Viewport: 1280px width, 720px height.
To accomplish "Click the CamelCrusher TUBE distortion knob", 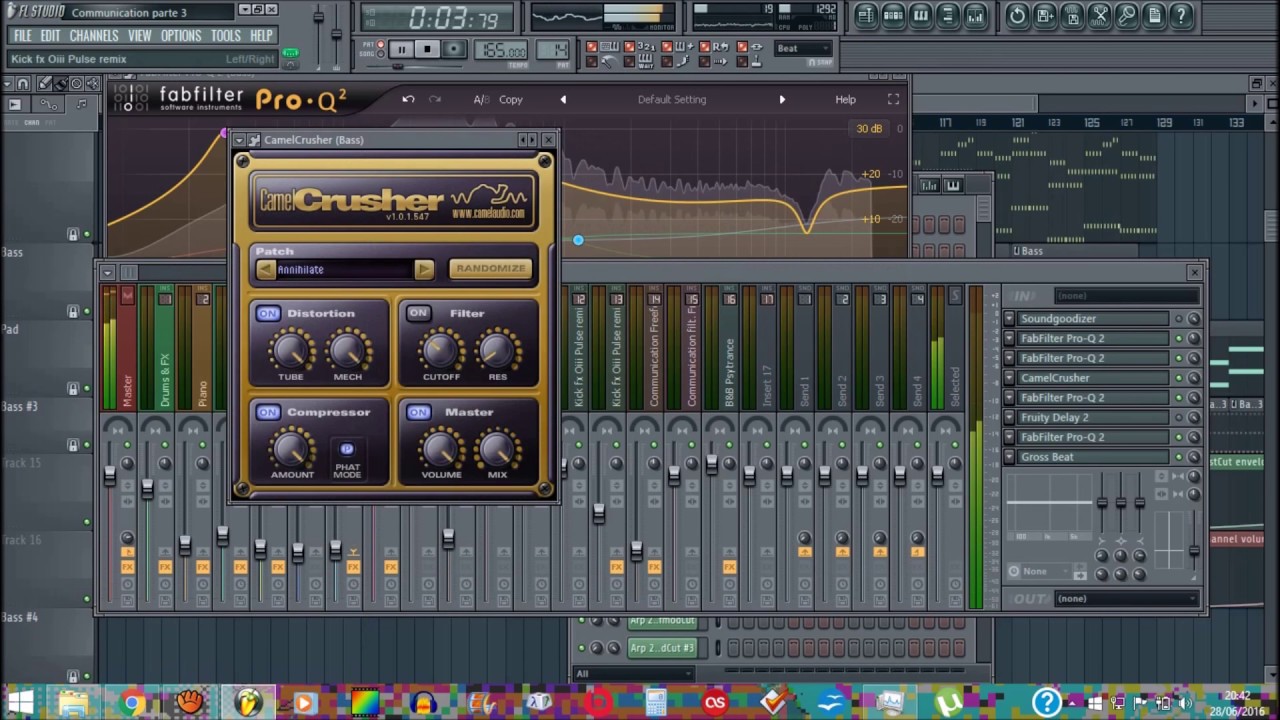I will 291,350.
